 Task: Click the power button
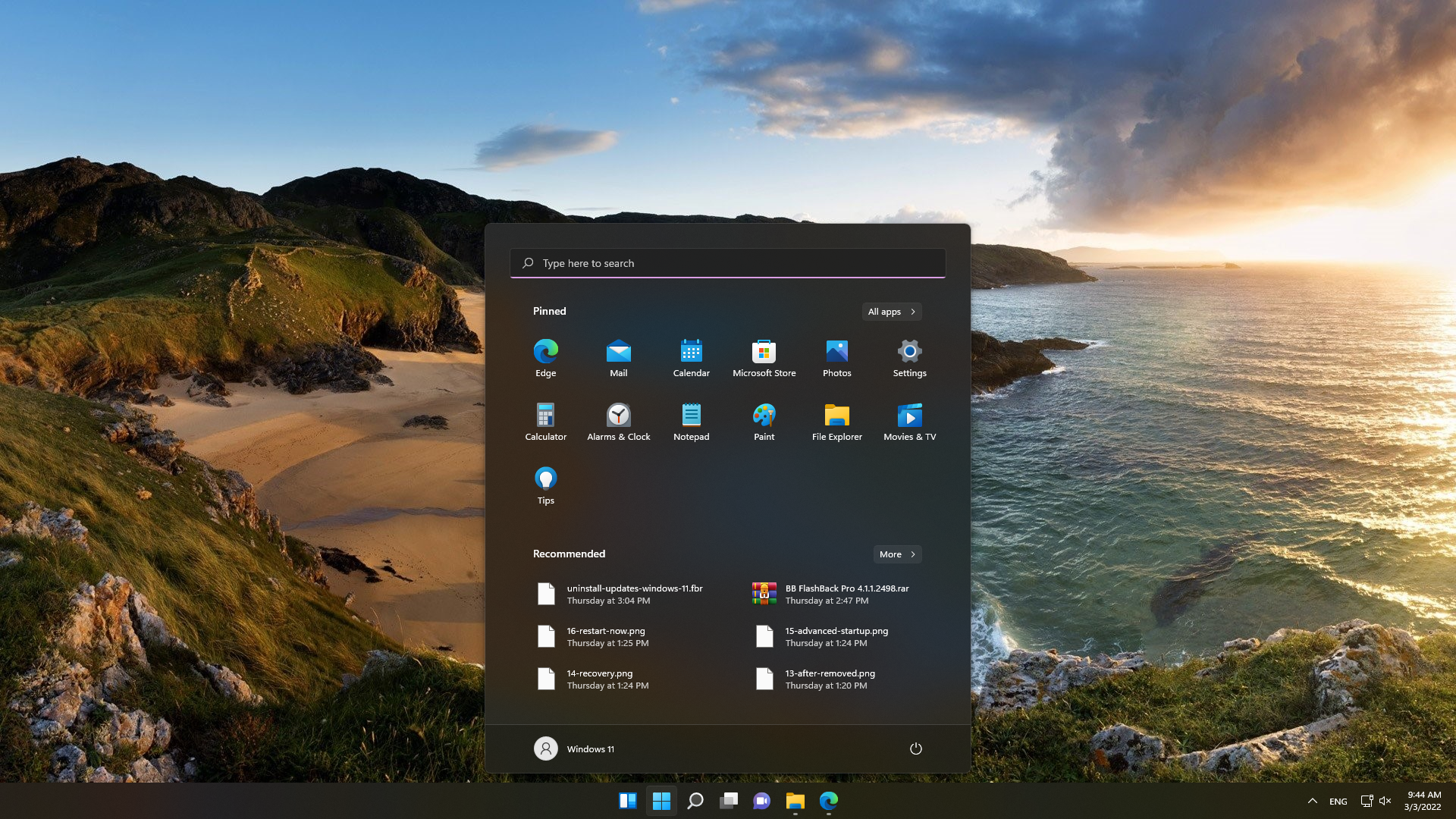(915, 748)
